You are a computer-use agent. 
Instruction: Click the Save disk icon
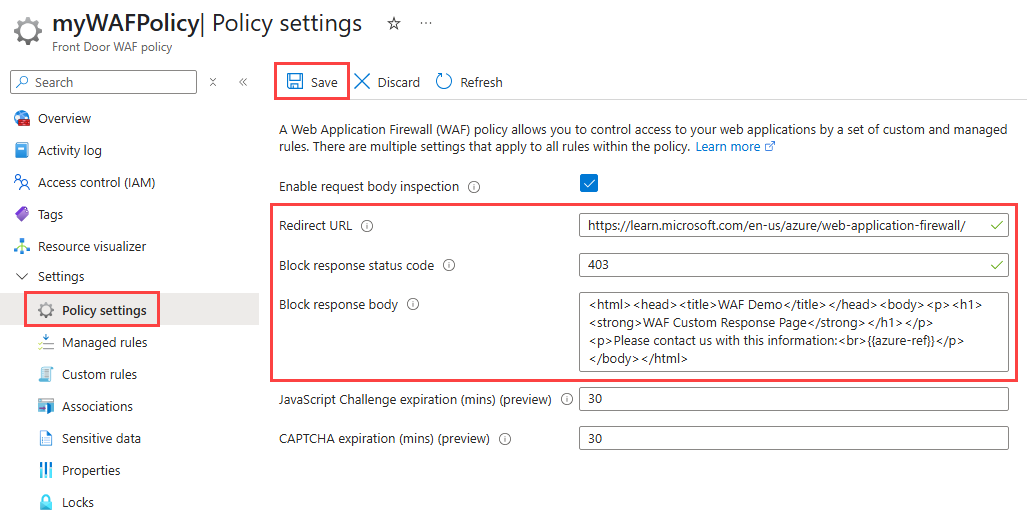[x=295, y=82]
